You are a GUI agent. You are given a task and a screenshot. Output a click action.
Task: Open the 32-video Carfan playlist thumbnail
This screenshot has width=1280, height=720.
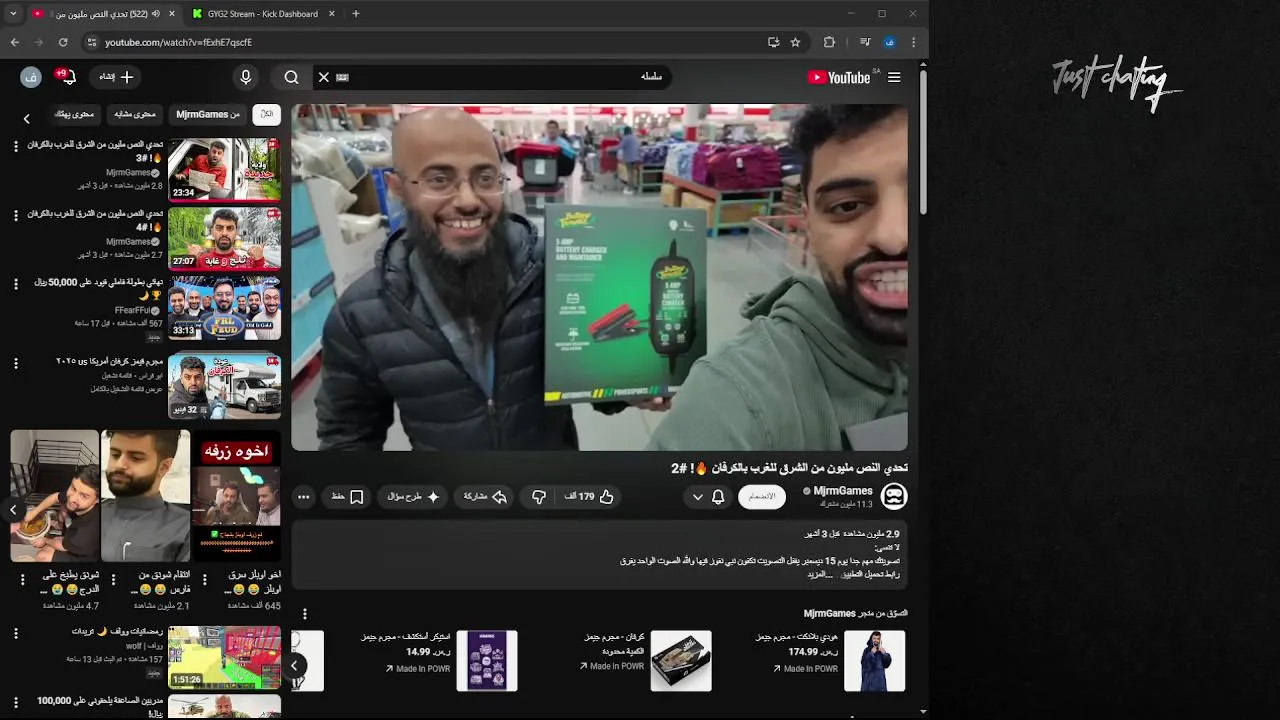tap(224, 386)
